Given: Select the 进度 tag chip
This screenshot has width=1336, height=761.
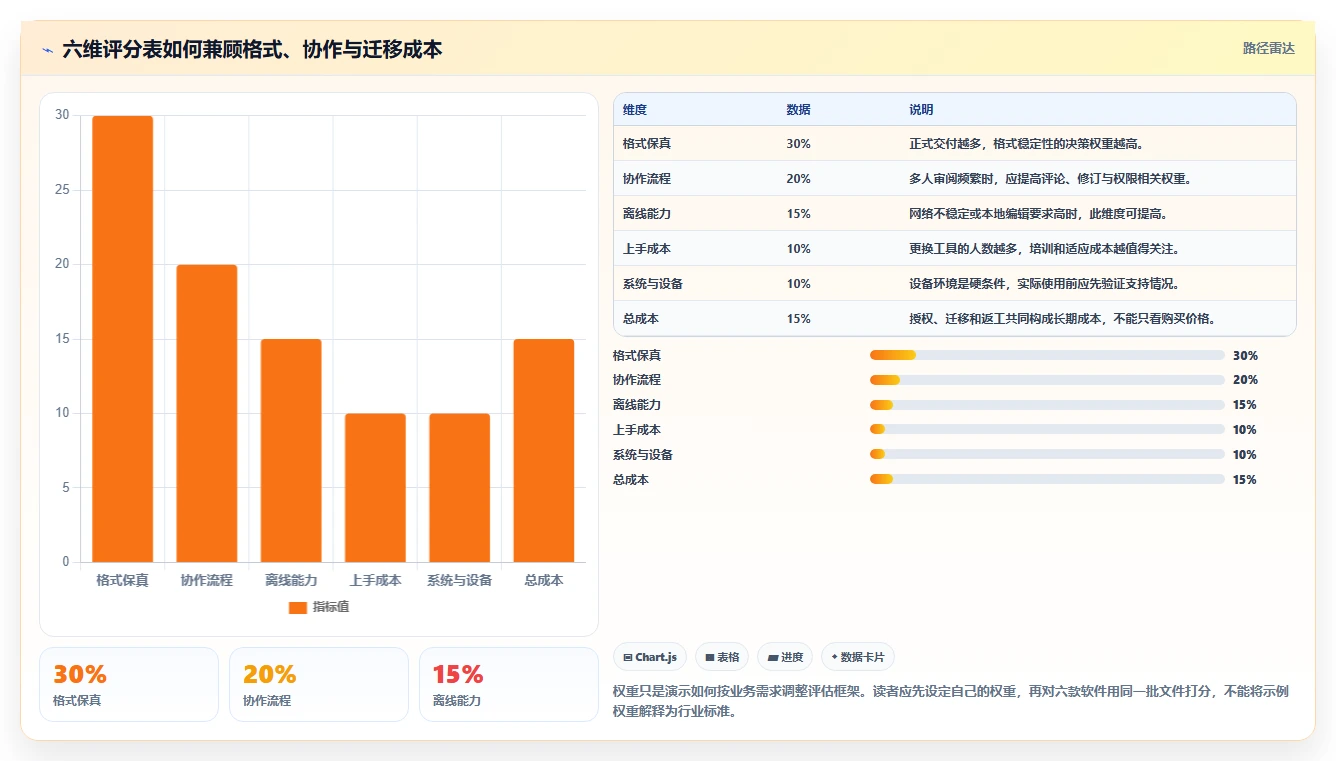Looking at the screenshot, I should 785,657.
